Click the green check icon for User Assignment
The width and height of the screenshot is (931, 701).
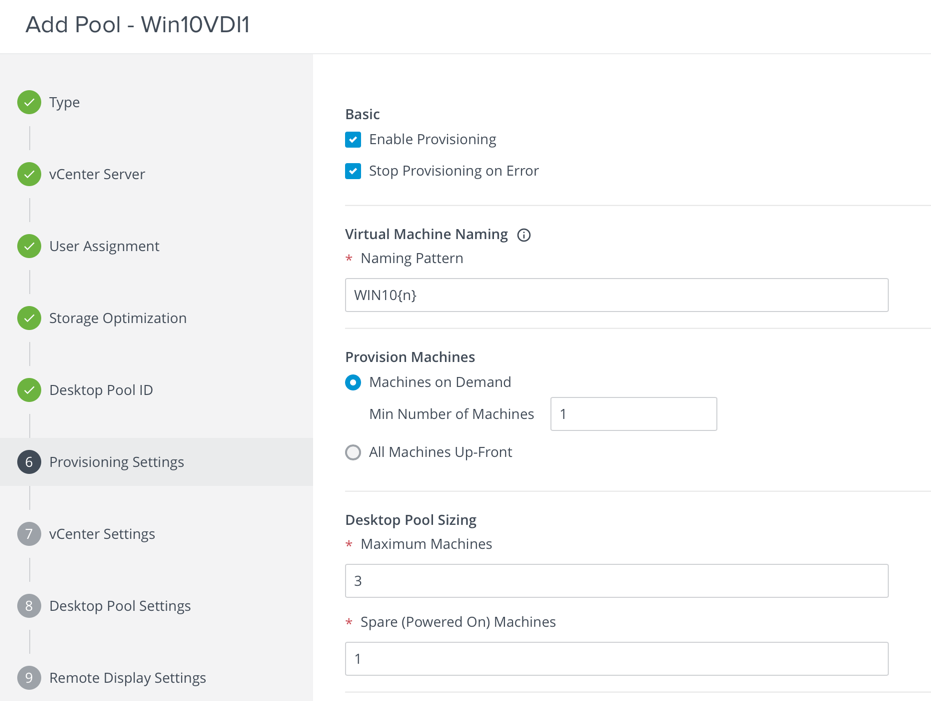tap(29, 246)
